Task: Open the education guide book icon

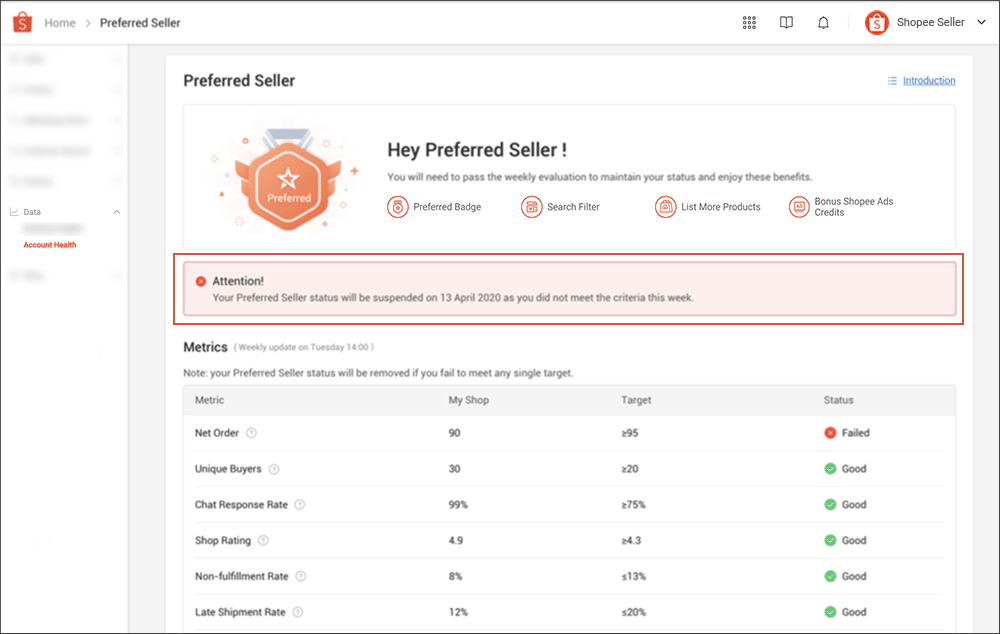Action: 786,22
